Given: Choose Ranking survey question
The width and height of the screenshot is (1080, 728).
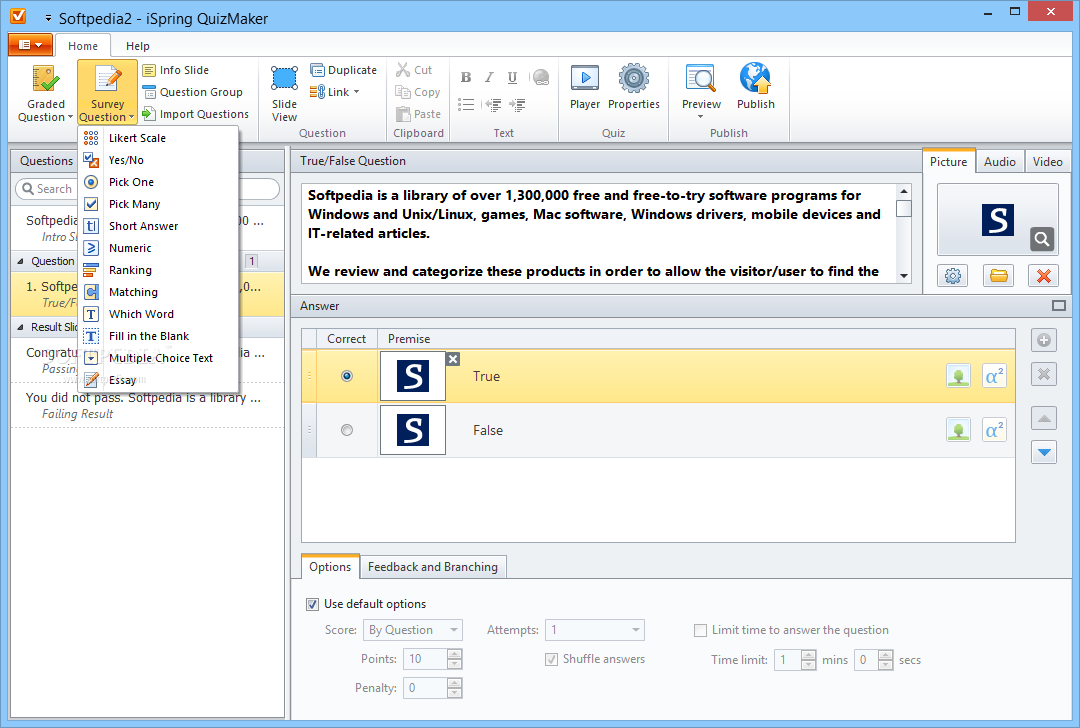Looking at the screenshot, I should (159, 270).
